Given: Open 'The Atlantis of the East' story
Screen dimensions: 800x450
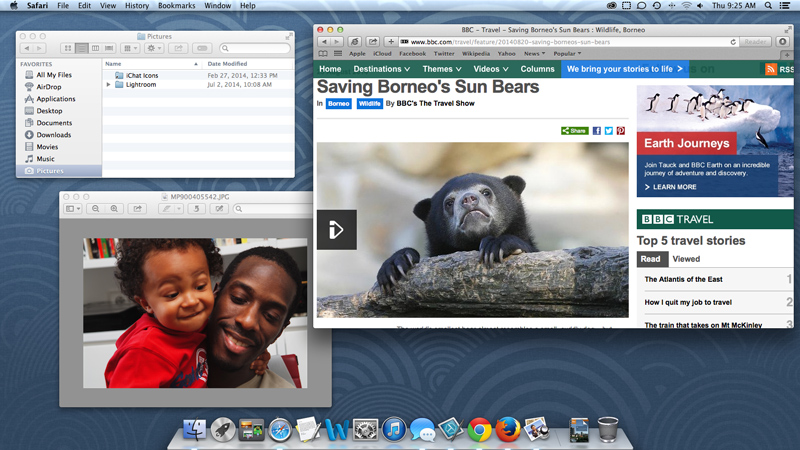Looking at the screenshot, I should (683, 280).
